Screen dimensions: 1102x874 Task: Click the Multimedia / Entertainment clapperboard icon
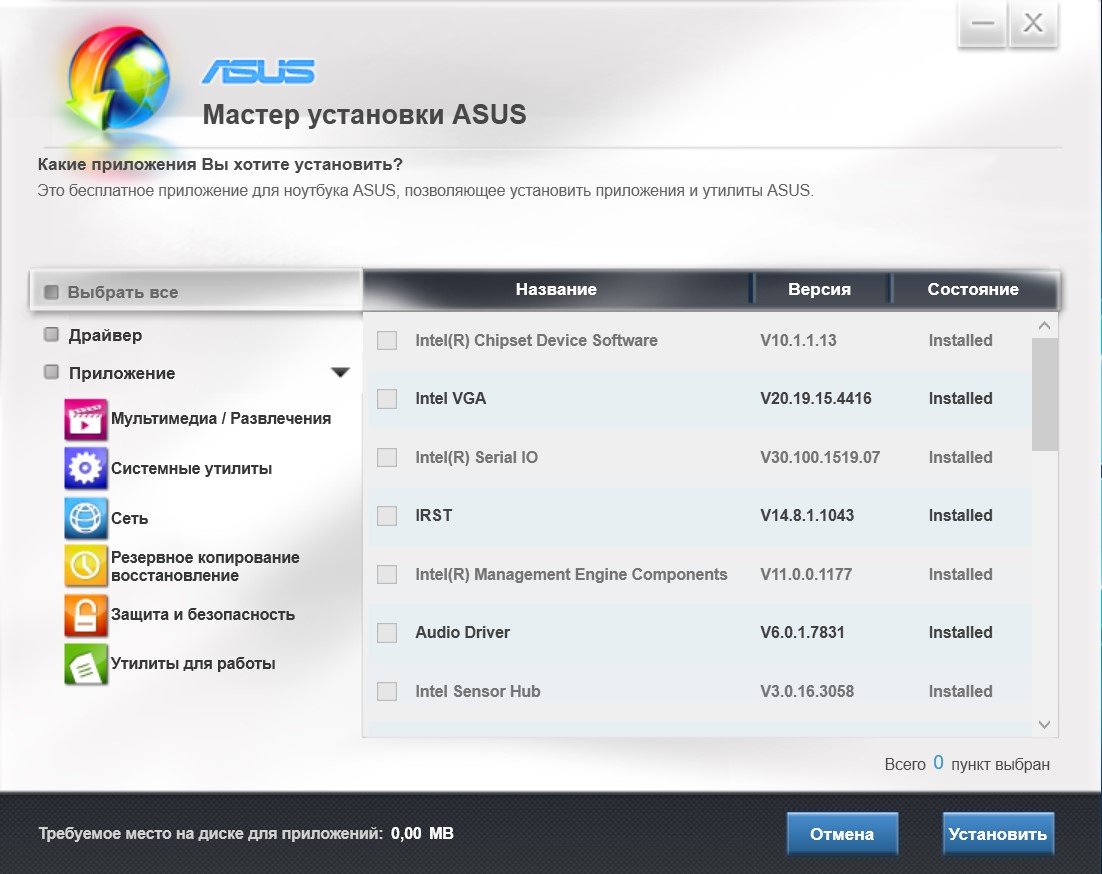[x=86, y=419]
